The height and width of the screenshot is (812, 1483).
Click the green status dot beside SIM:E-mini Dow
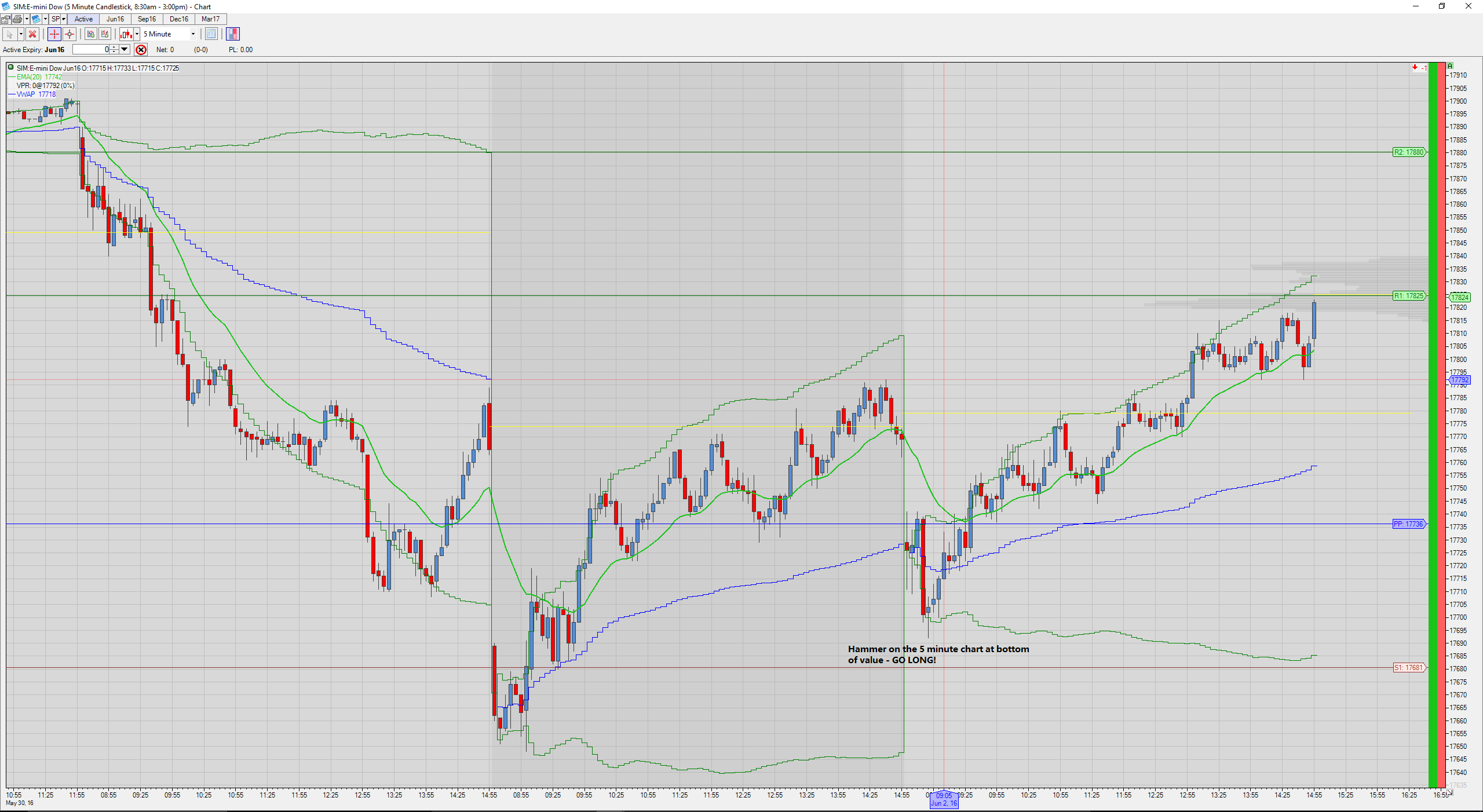coord(10,68)
